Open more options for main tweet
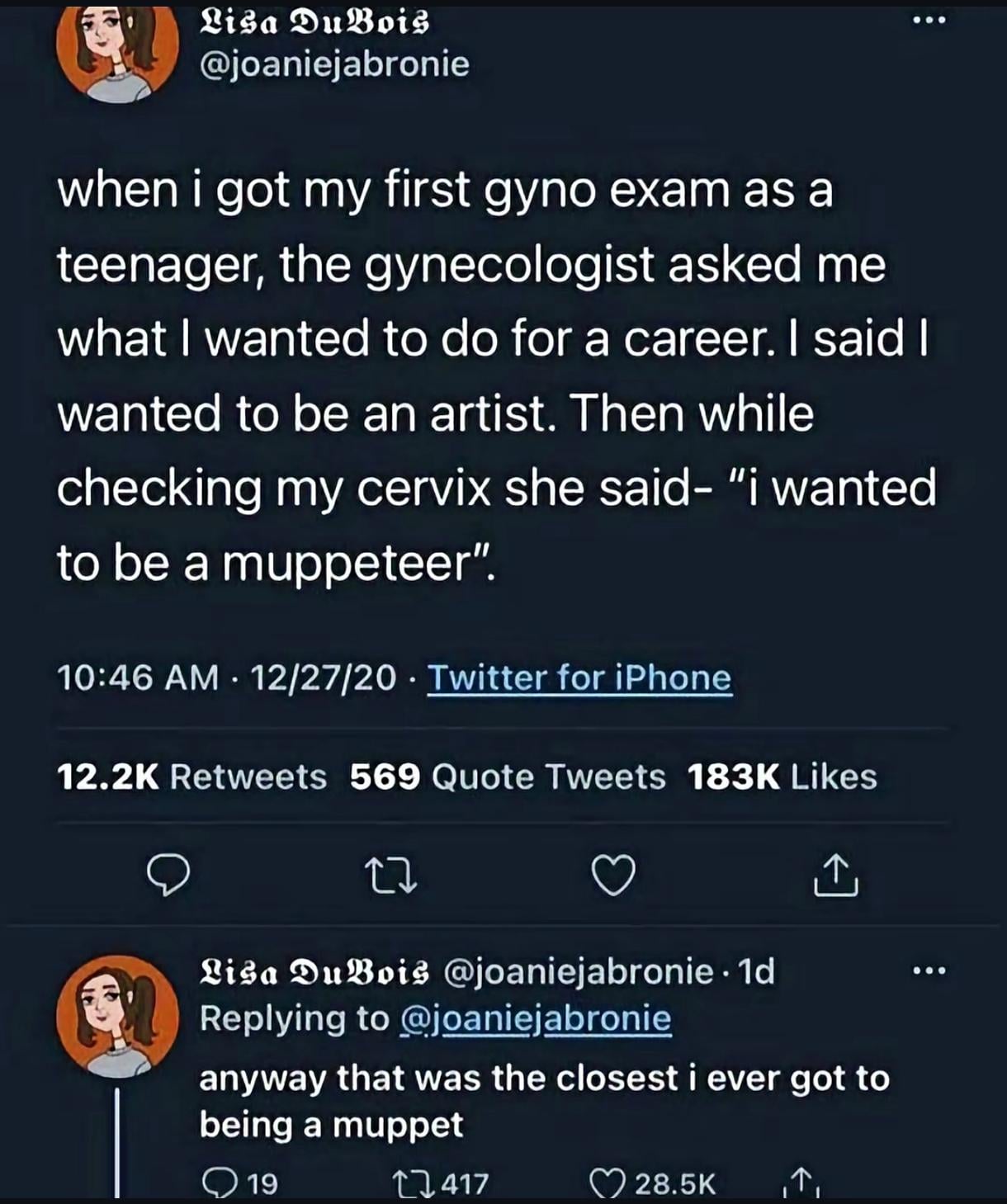Viewport: 1007px width, 1204px height. pos(929,21)
